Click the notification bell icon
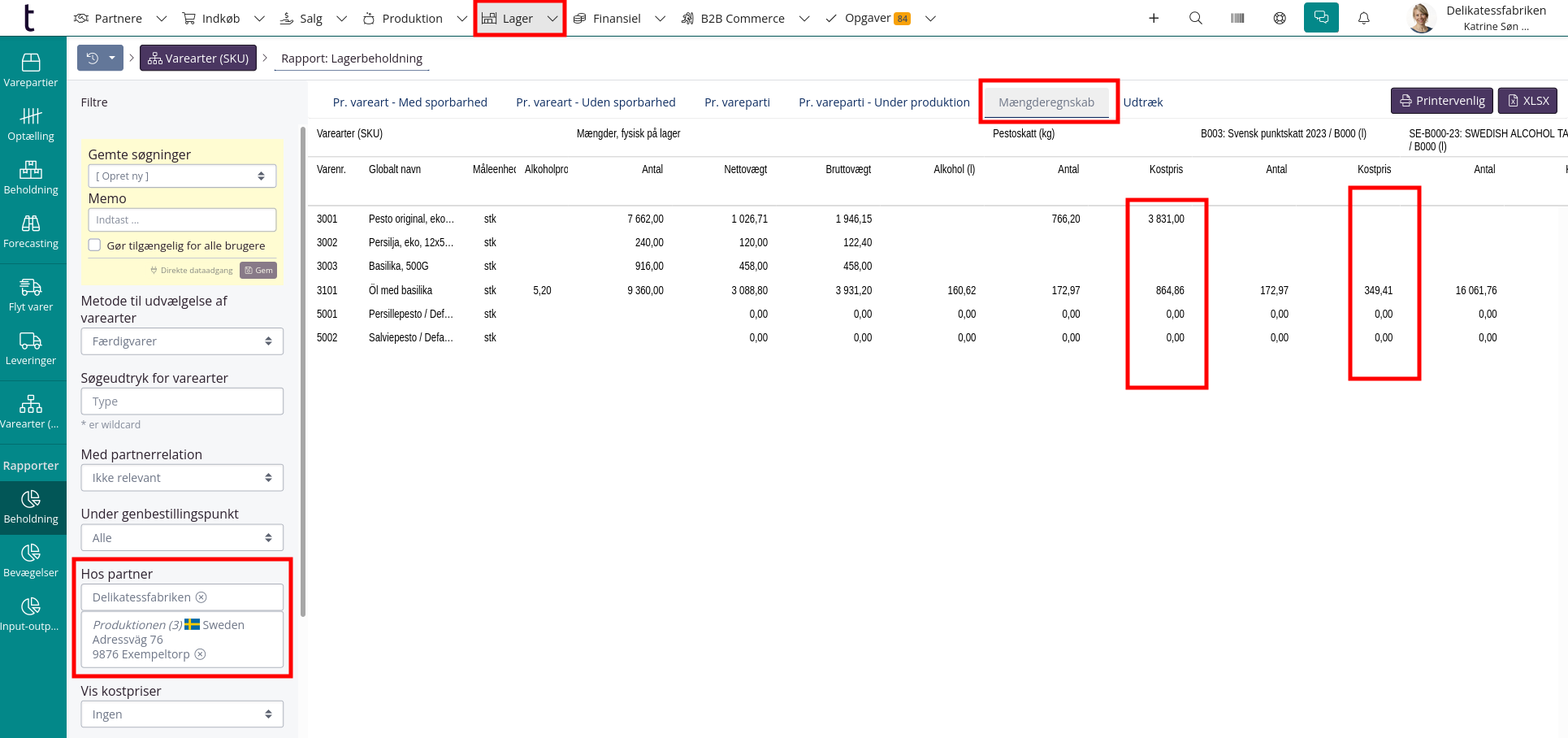 (1364, 18)
